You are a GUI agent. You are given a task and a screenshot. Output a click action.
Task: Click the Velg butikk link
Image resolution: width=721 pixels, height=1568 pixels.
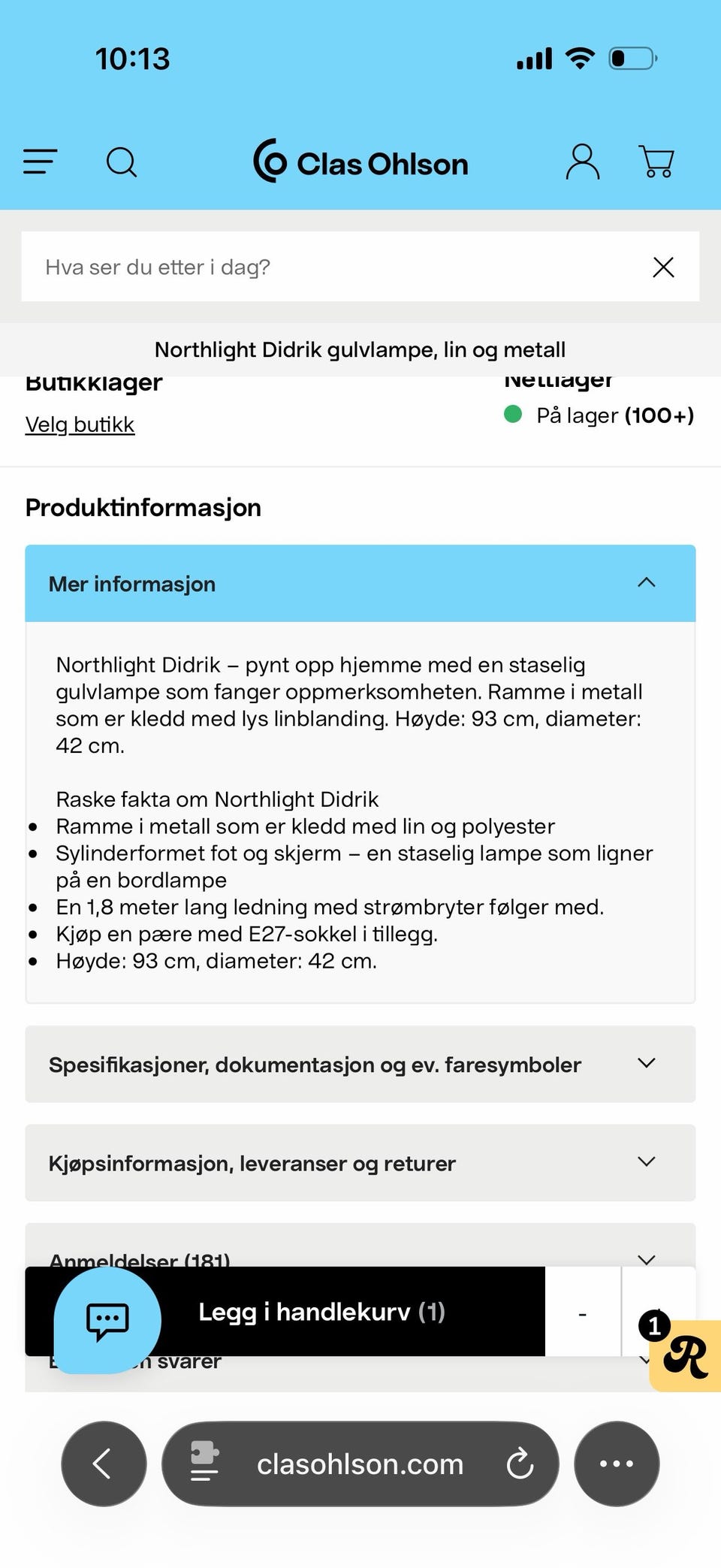pos(80,424)
